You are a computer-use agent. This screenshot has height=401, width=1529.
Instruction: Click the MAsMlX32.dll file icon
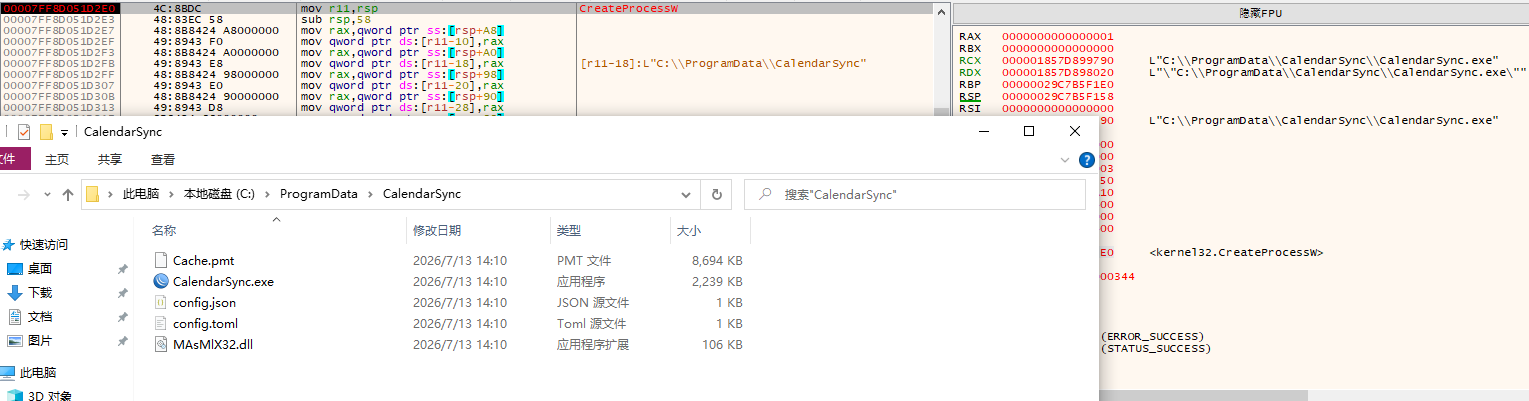point(161,344)
